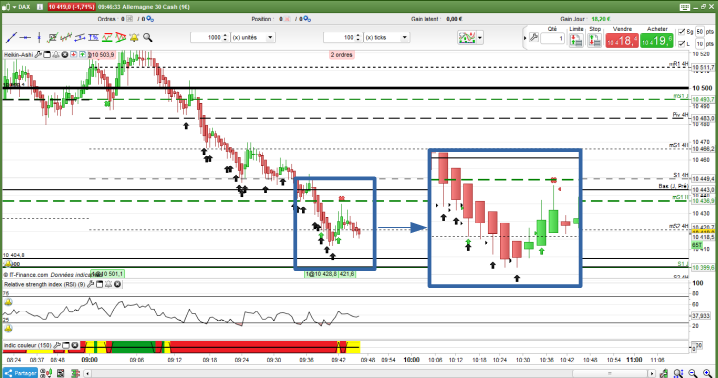Click the Heikin-Ashi bell alert icon
This screenshot has height=378, width=718.
(56, 55)
